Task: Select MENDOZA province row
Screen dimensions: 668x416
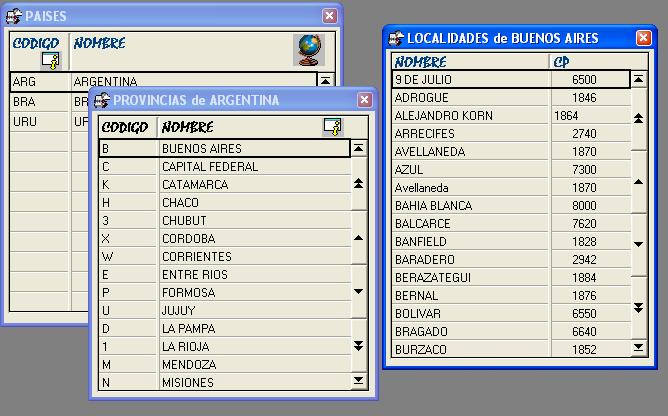Action: 225,364
